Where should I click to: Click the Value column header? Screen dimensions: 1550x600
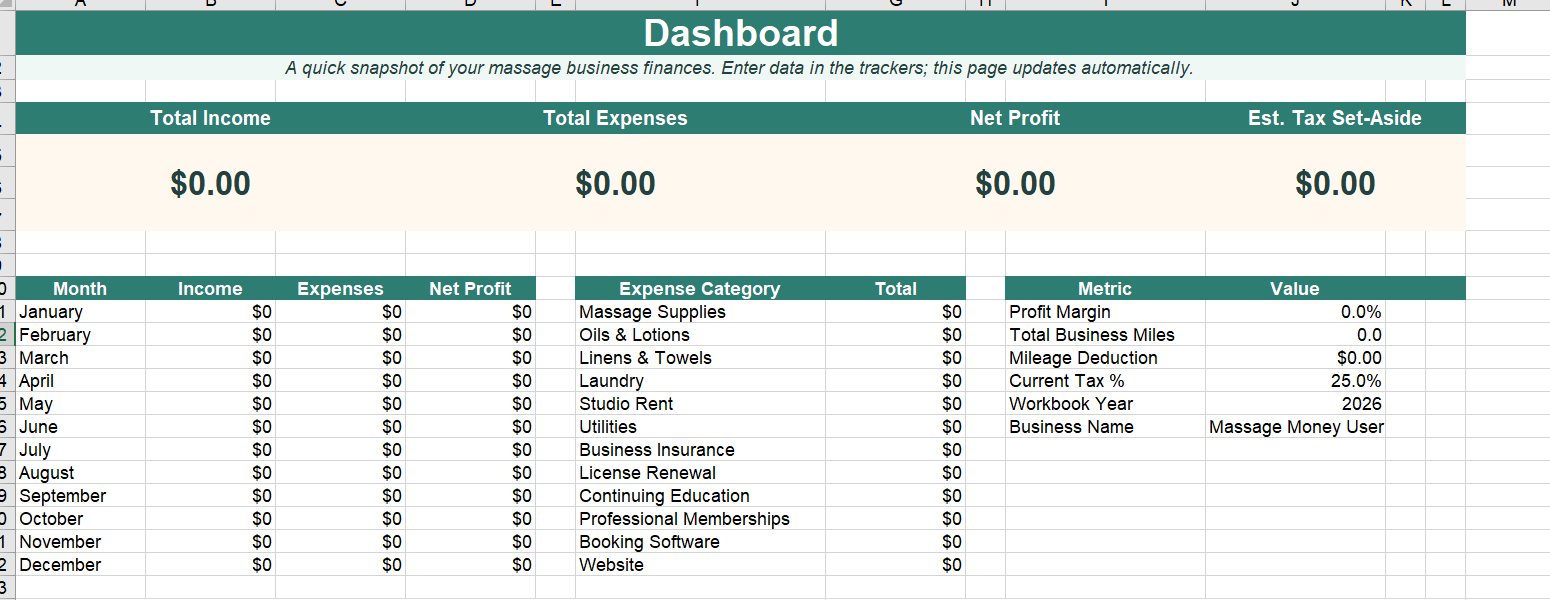[1295, 289]
